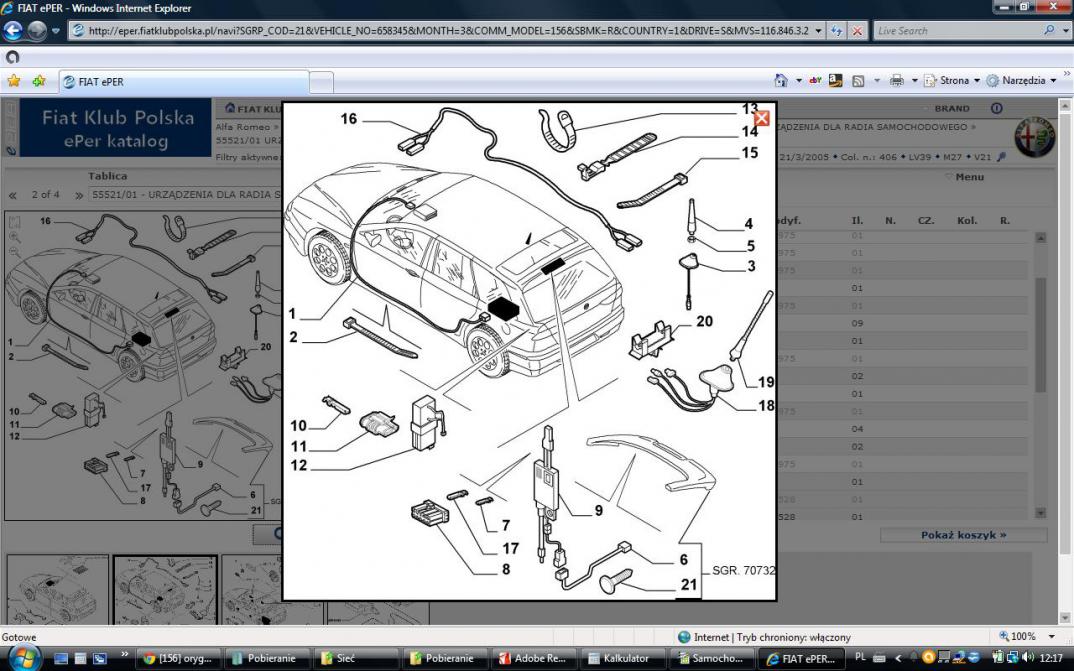Close the enlarged diagram popup
This screenshot has height=671, width=1074.
[761, 118]
